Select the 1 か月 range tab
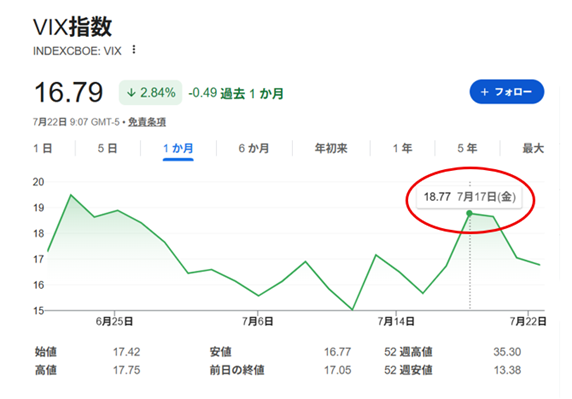572x399 pixels. [178, 148]
